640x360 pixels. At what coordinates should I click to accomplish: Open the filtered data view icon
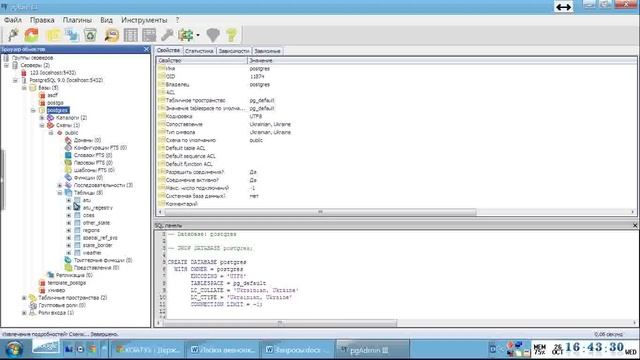[x=149, y=35]
